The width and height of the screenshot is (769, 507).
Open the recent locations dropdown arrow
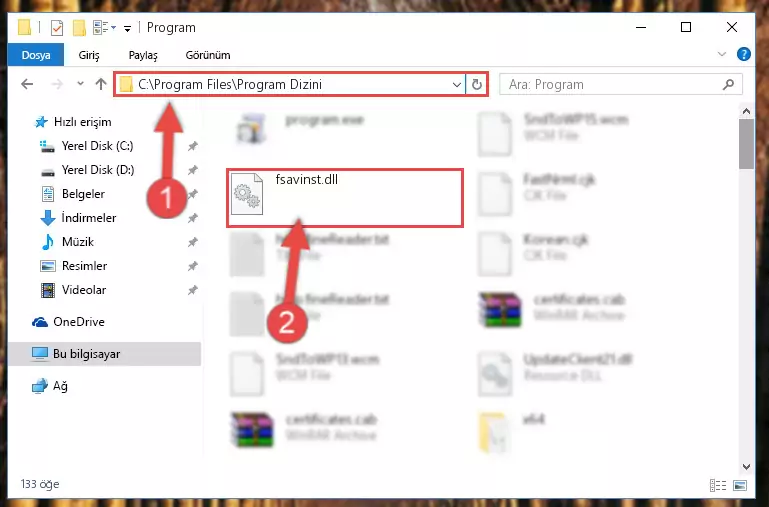tap(80, 84)
